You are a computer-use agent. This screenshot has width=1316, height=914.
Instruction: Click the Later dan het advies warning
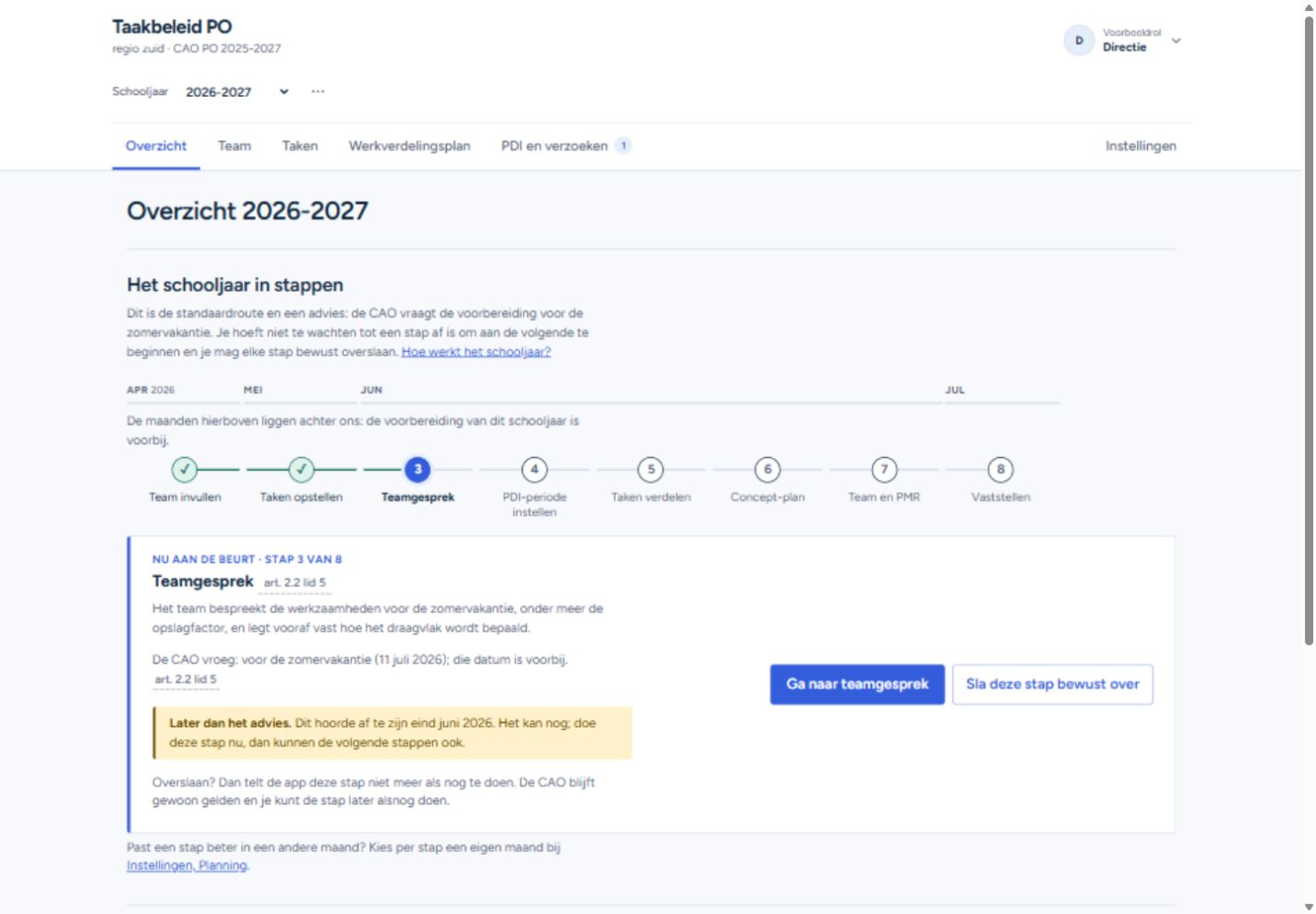[392, 733]
